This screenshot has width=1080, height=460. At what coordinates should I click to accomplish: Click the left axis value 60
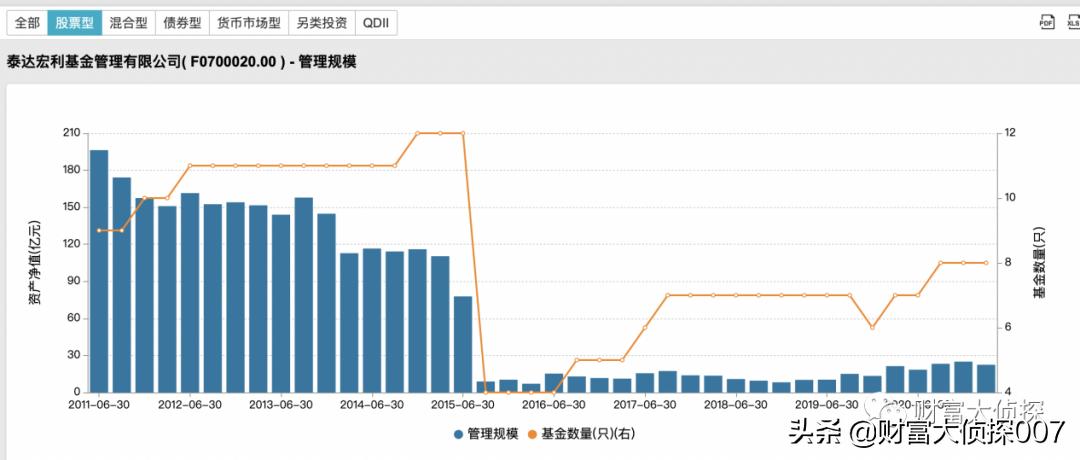[x=75, y=318]
